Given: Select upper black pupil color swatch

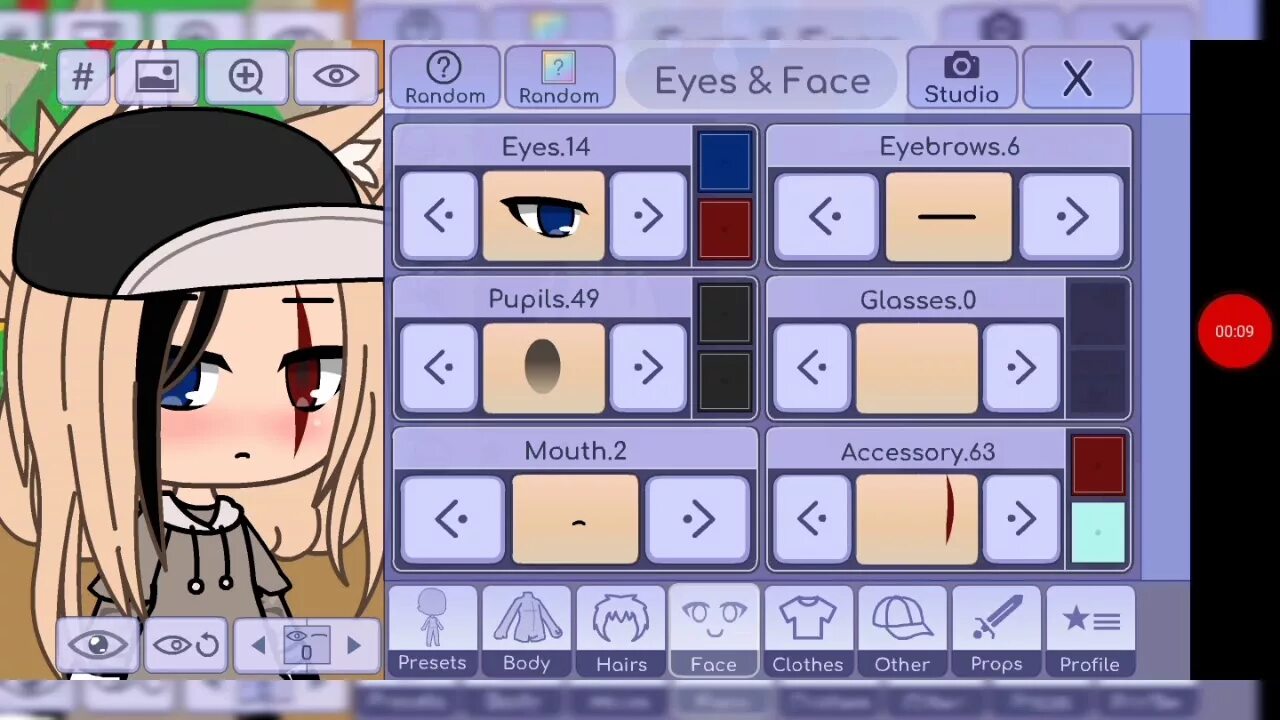Looking at the screenshot, I should point(724,314).
